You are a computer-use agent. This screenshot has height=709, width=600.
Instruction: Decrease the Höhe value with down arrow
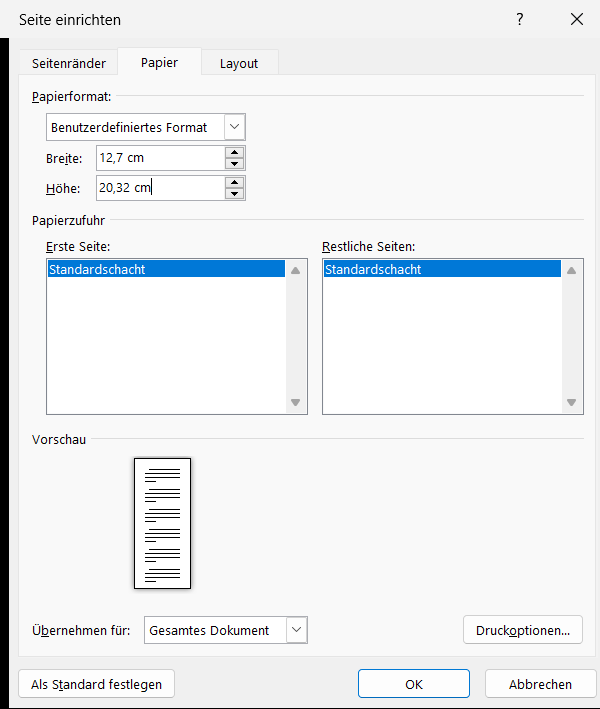(235, 194)
